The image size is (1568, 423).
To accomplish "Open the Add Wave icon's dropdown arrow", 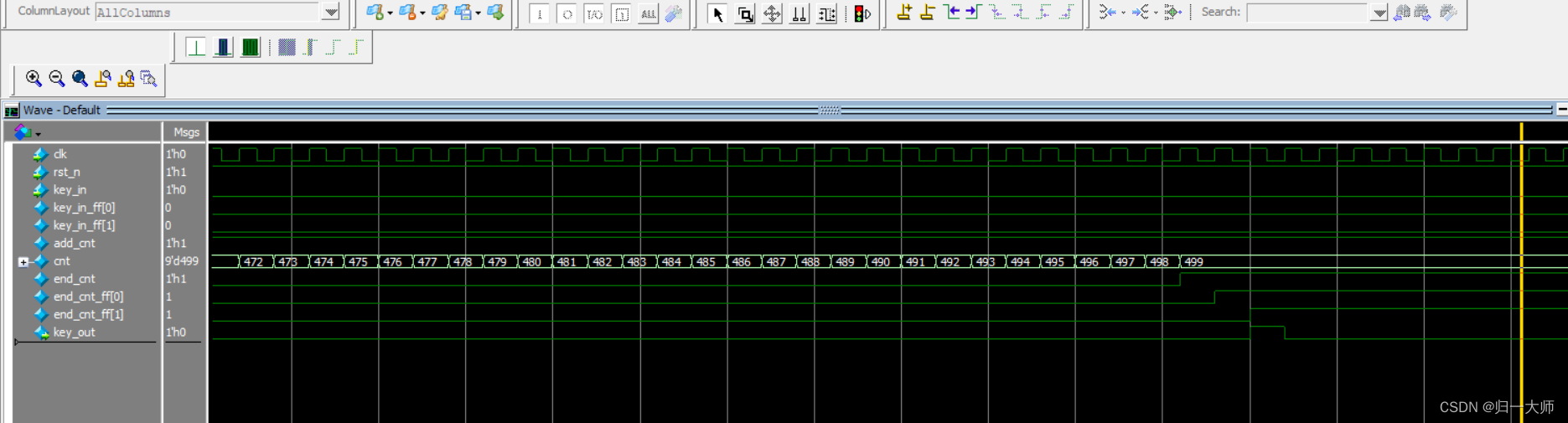I will point(390,13).
